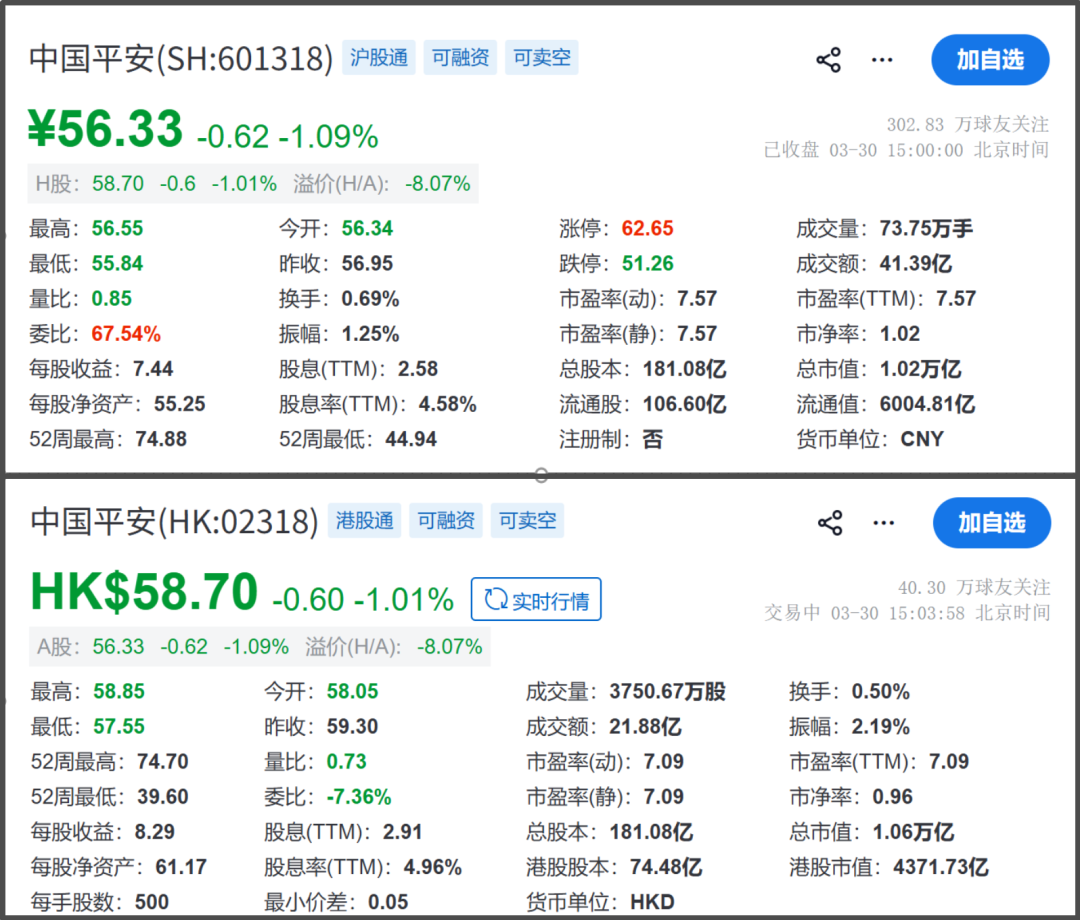The height and width of the screenshot is (920, 1080).
Task: Click the HK$58.70 current price
Action: 144,593
